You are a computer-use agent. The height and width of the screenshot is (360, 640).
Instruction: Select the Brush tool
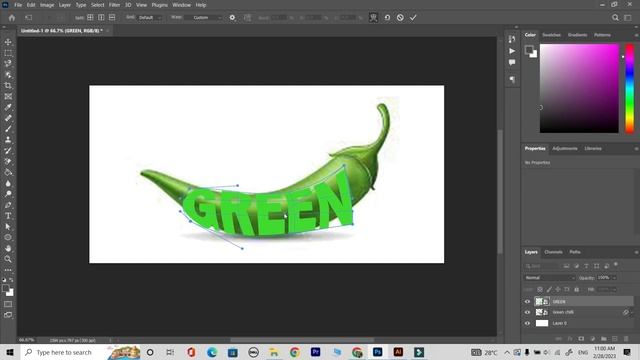coord(8,129)
